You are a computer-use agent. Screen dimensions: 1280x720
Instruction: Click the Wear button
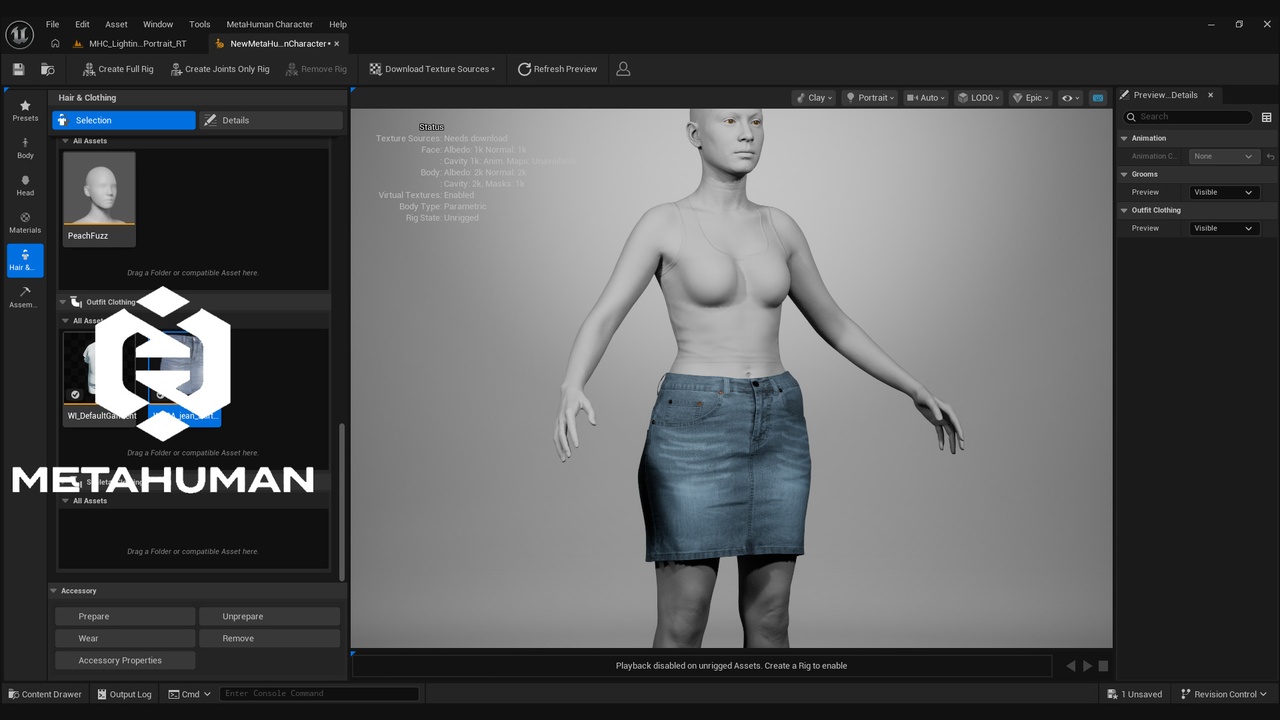(x=125, y=638)
